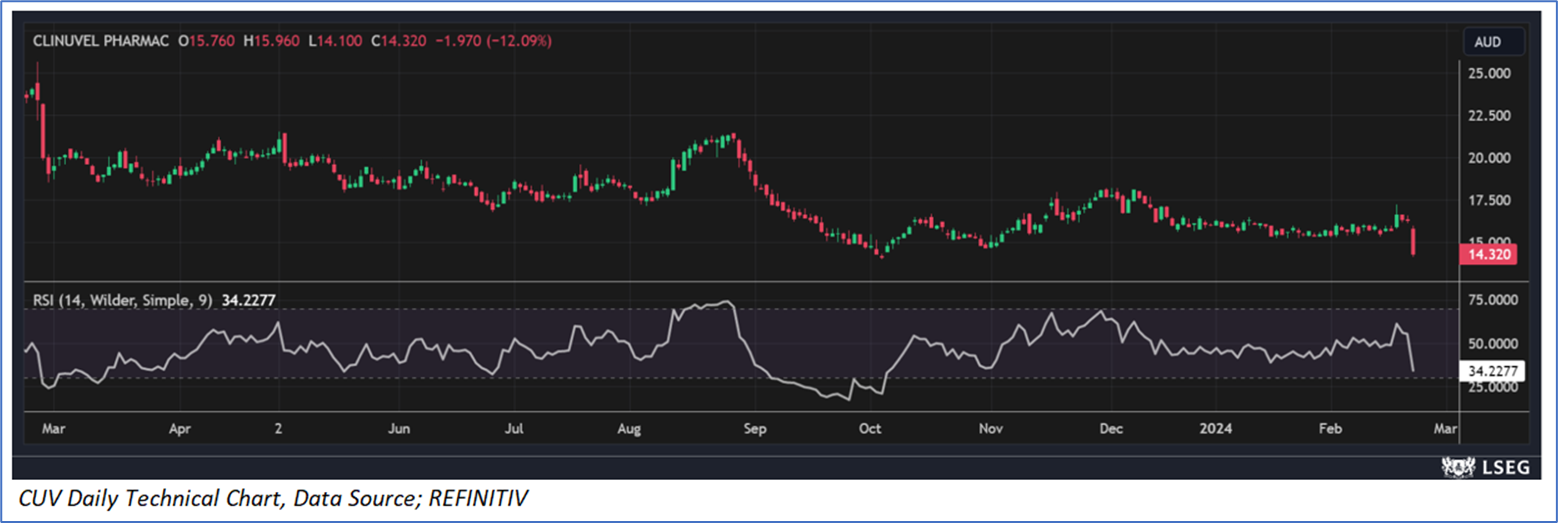
Task: Click the Oct date axis label
Action: point(870,429)
